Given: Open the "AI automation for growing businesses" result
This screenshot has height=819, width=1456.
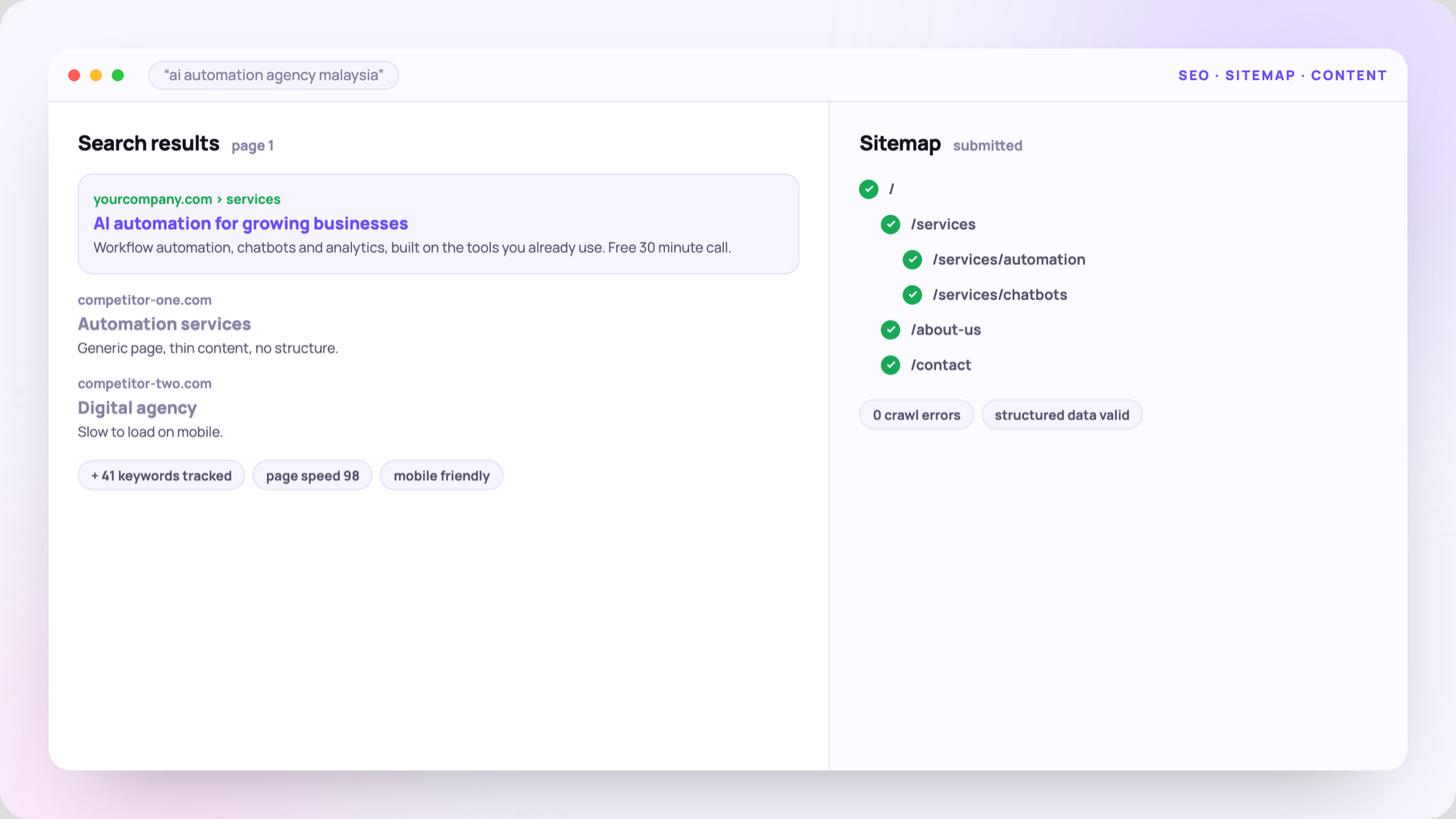Looking at the screenshot, I should pyautogui.click(x=251, y=223).
